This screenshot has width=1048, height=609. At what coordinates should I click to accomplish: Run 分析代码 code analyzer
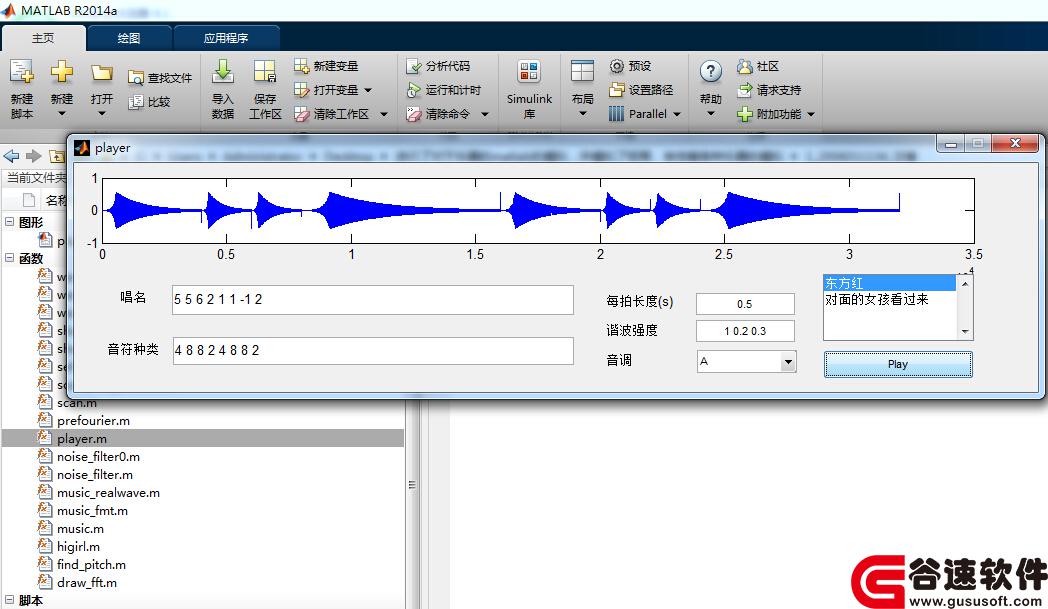click(438, 66)
